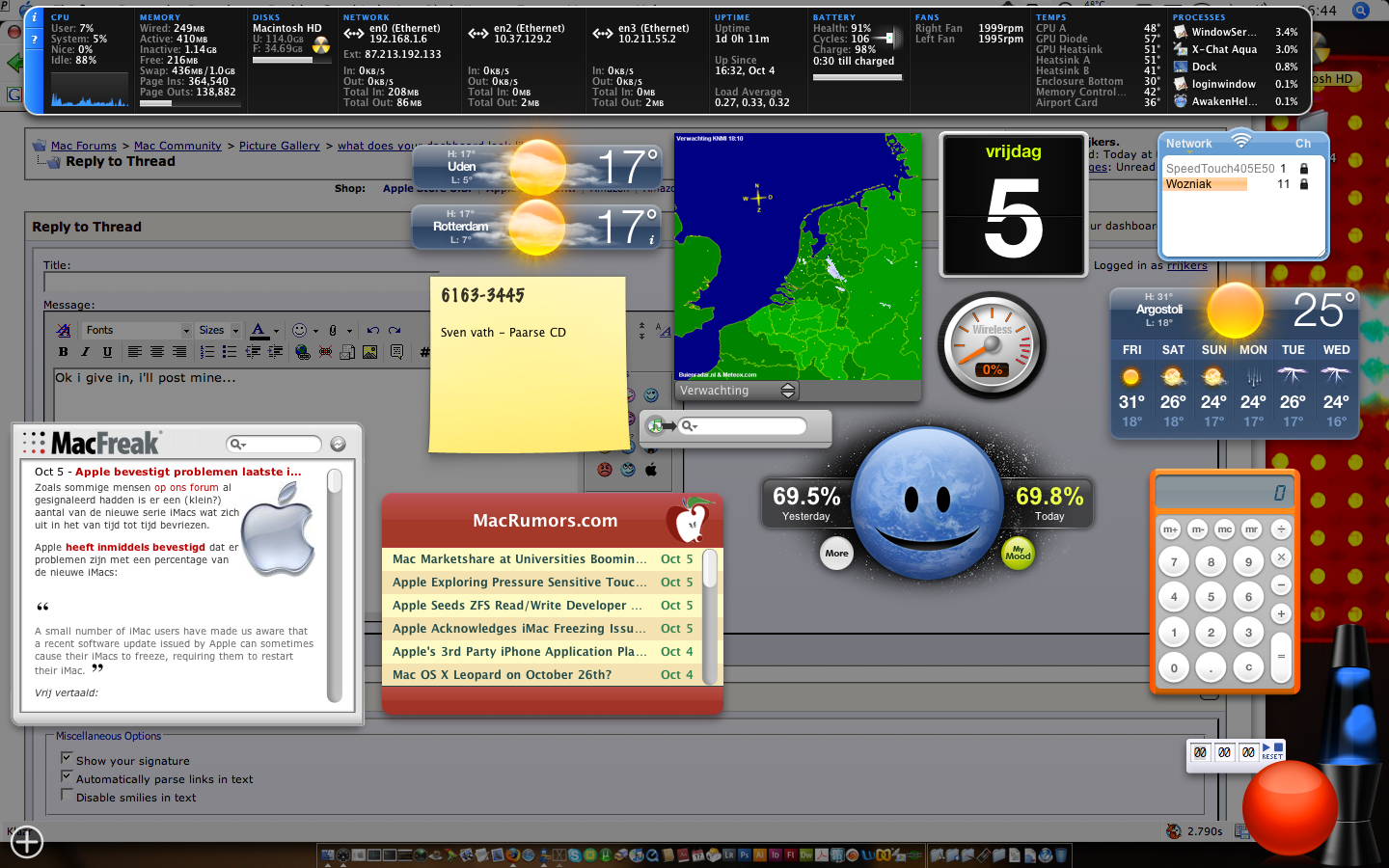
Task: Check Disable smilies in text
Action: click(67, 796)
